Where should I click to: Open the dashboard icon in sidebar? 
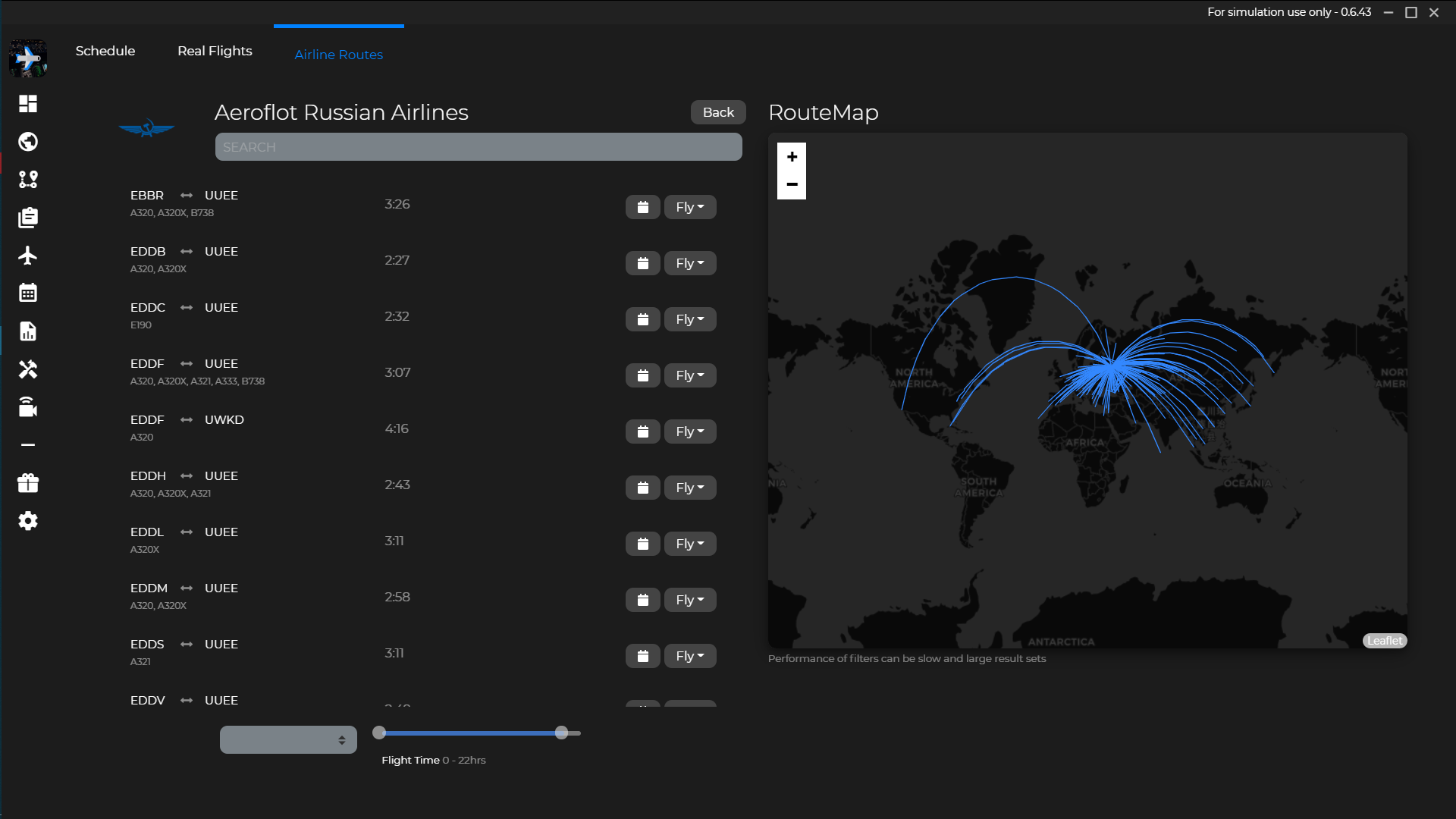tap(28, 104)
